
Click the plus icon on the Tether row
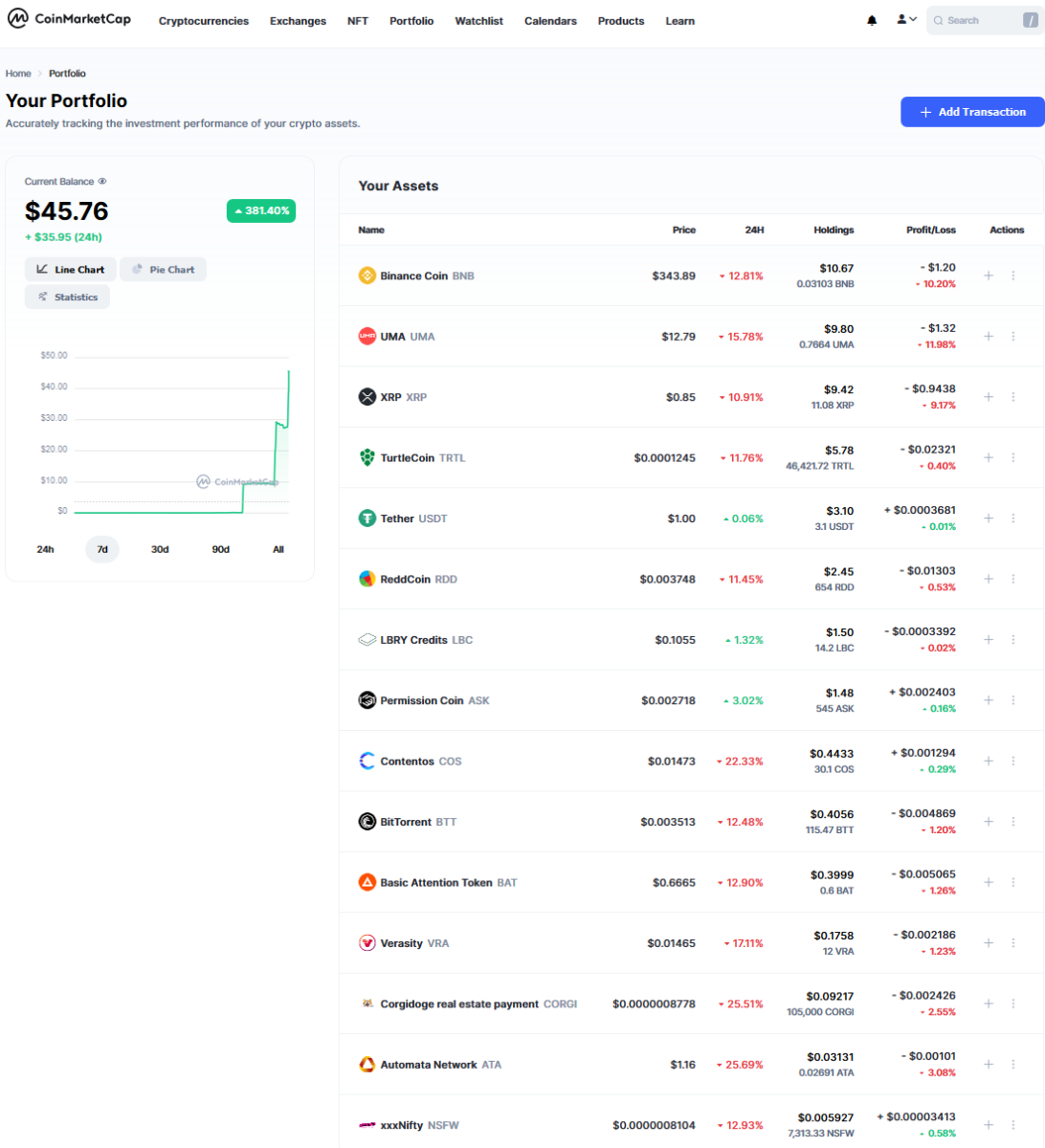pos(988,518)
